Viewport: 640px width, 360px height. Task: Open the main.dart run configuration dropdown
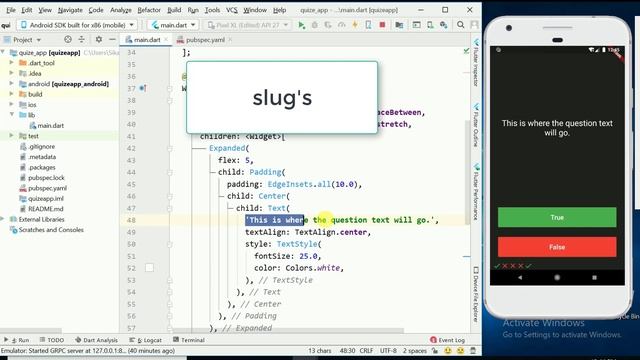[x=173, y=25]
